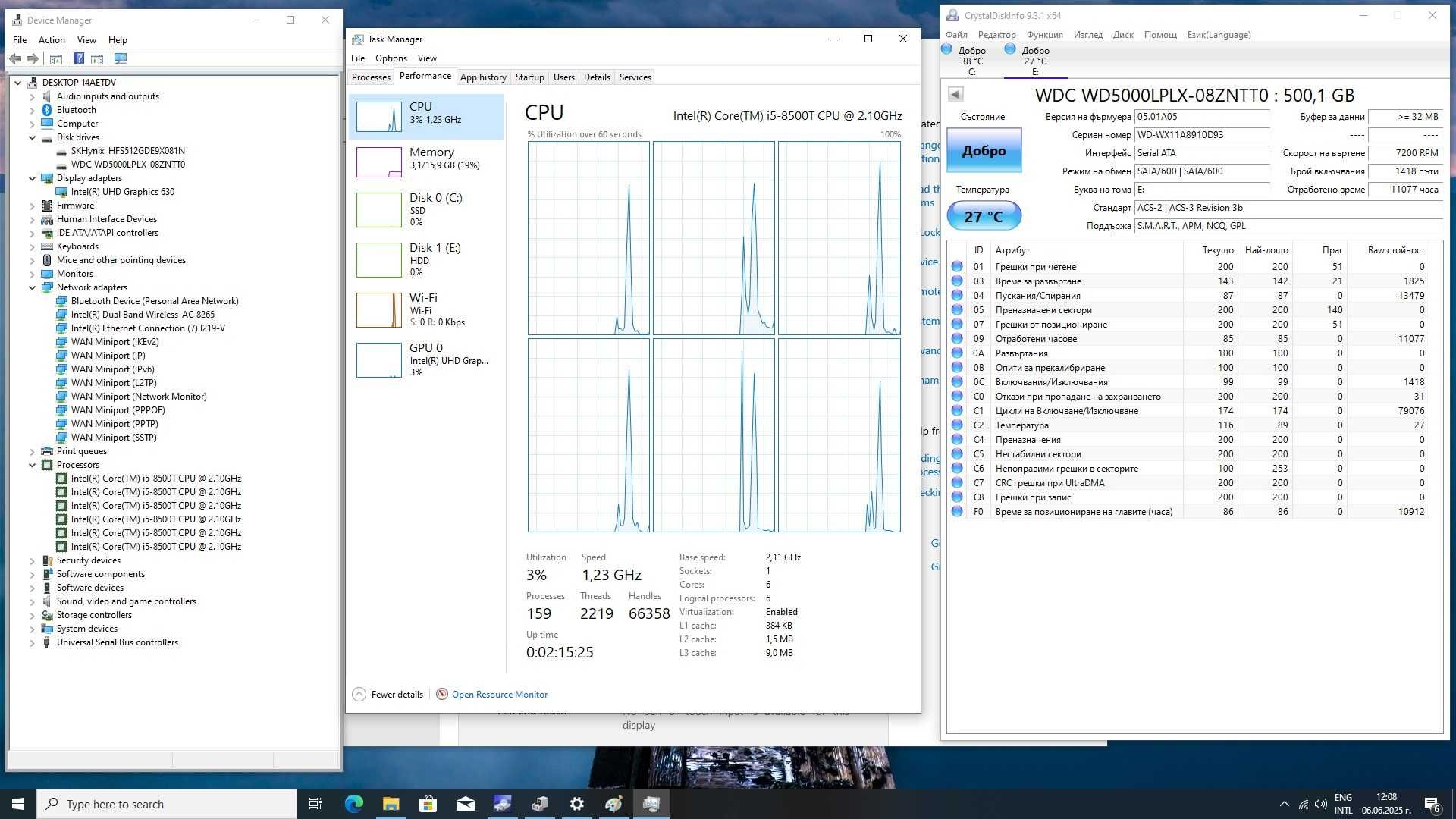Screen dimensions: 1456x819
Task: Open the blue Help icon in Device Manager toolbar
Action: point(79,58)
